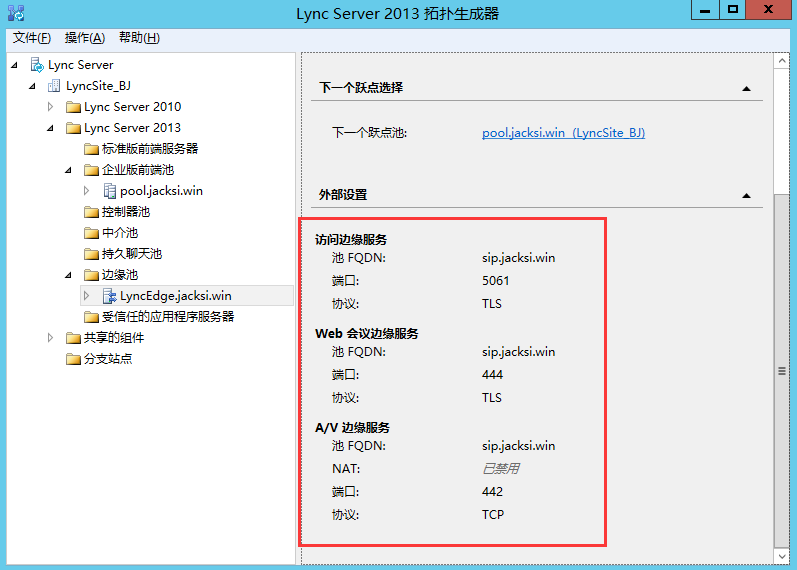Click the 持久聊天池 folder icon
Viewport: 797px width, 570px height.
point(91,254)
